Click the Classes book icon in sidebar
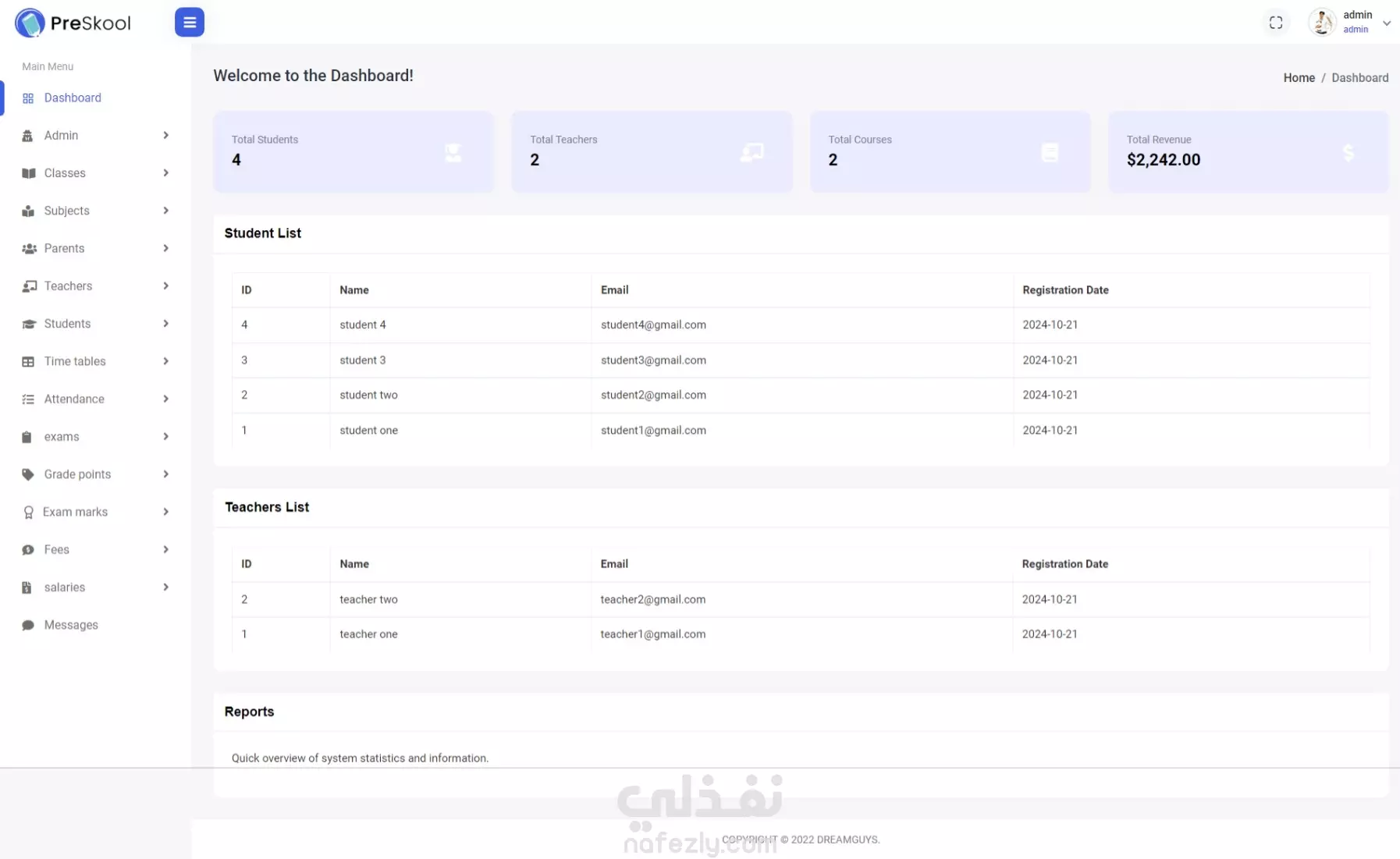The width and height of the screenshot is (1400, 859). coord(29,173)
